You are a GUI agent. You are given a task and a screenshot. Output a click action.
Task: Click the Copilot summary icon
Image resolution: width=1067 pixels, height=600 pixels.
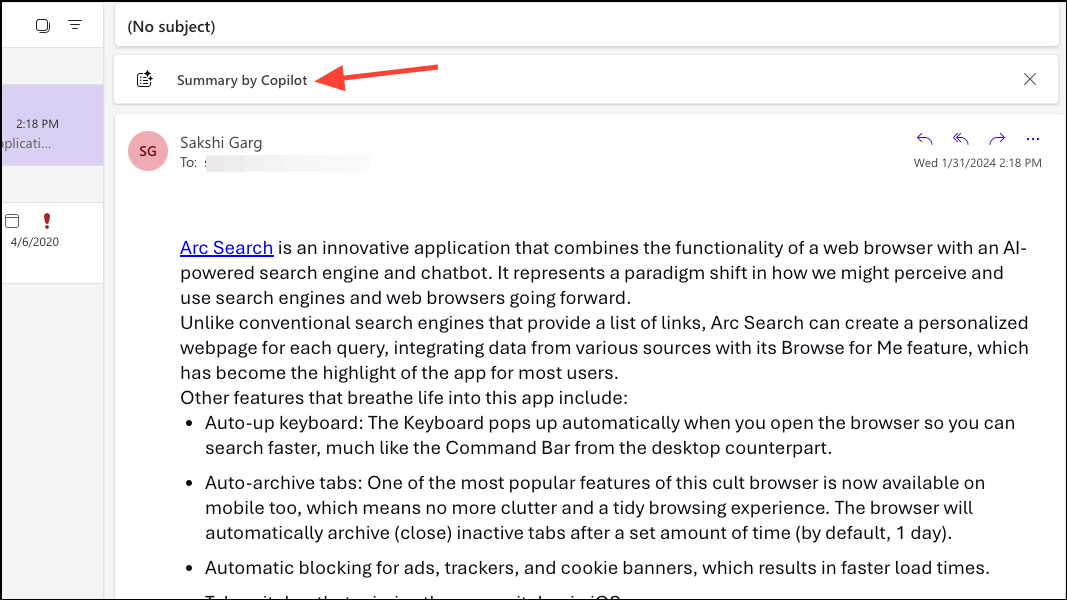144,80
